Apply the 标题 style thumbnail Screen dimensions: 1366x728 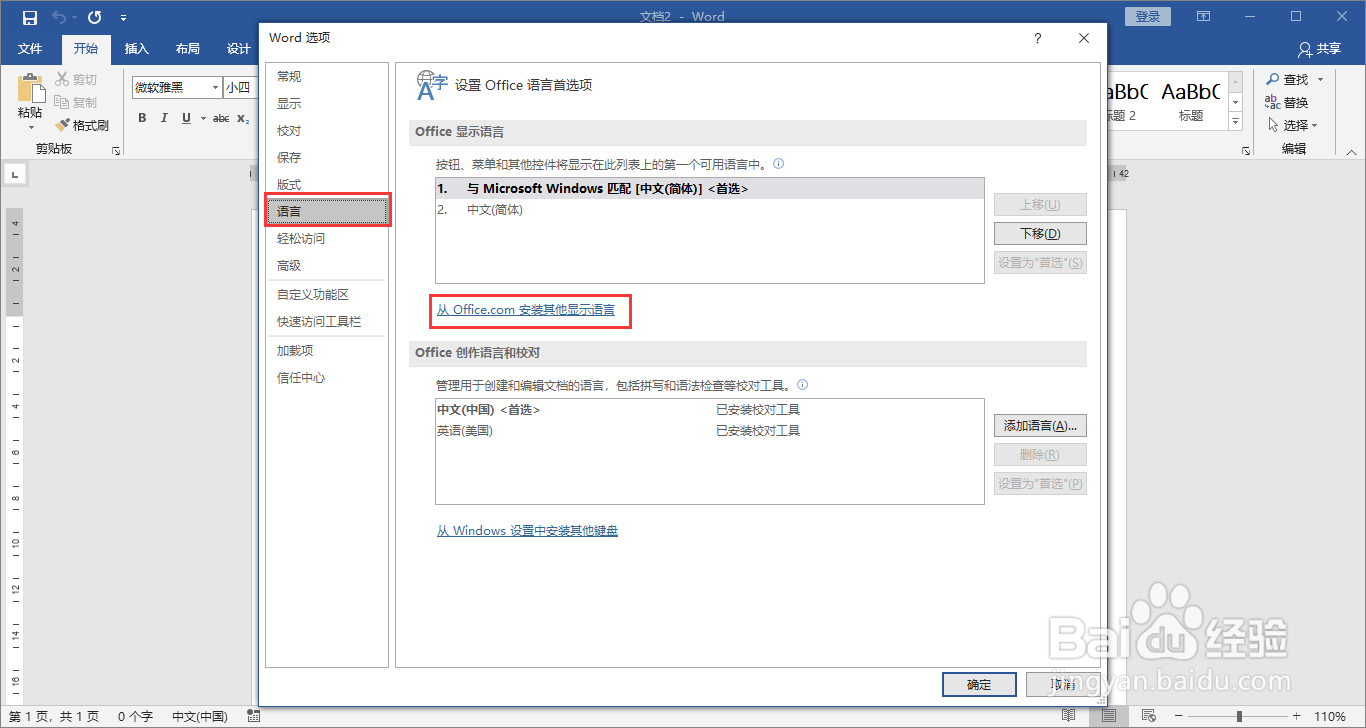[1190, 101]
